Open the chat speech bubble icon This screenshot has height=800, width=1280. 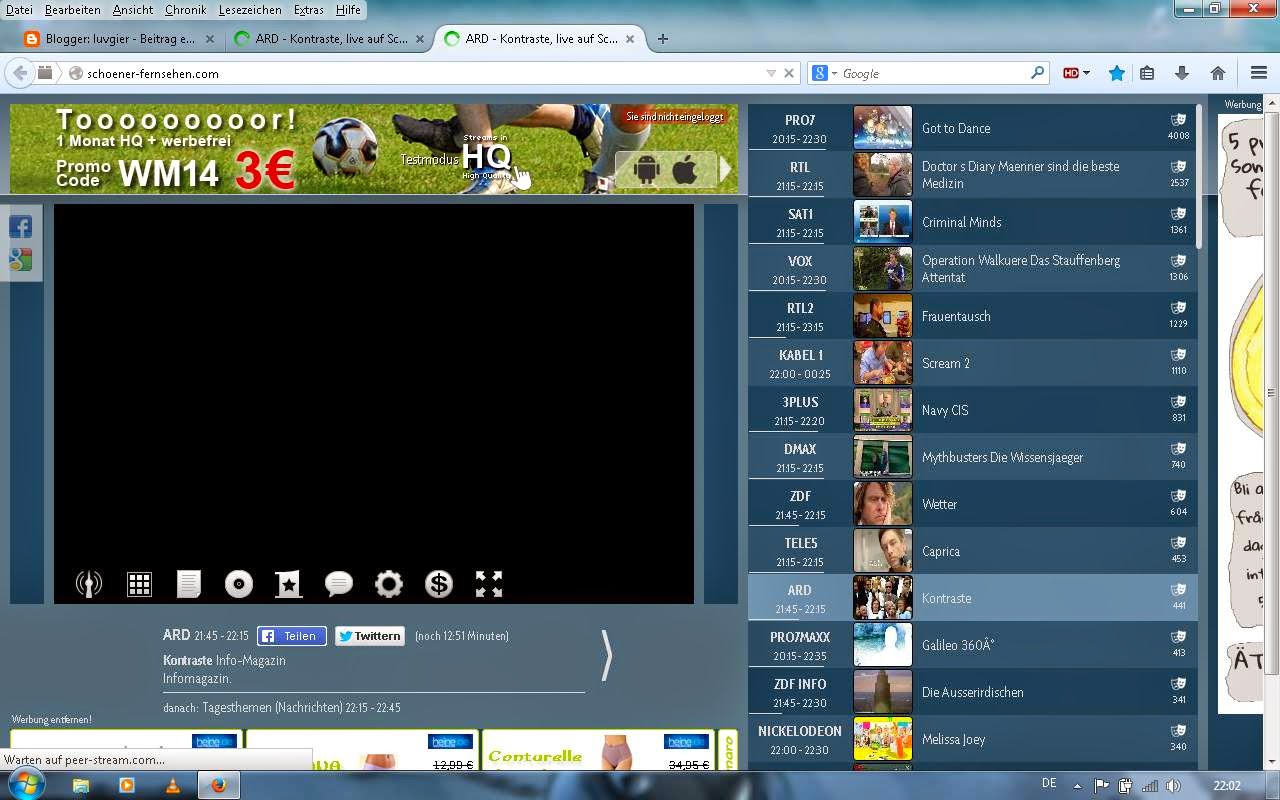pyautogui.click(x=339, y=584)
